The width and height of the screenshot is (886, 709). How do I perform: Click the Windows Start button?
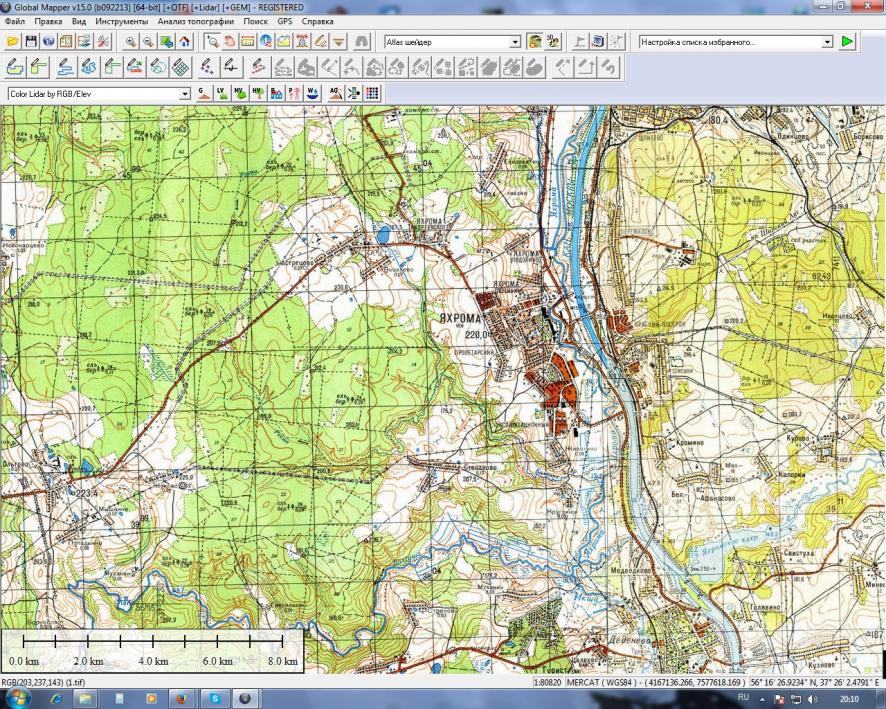(x=16, y=698)
